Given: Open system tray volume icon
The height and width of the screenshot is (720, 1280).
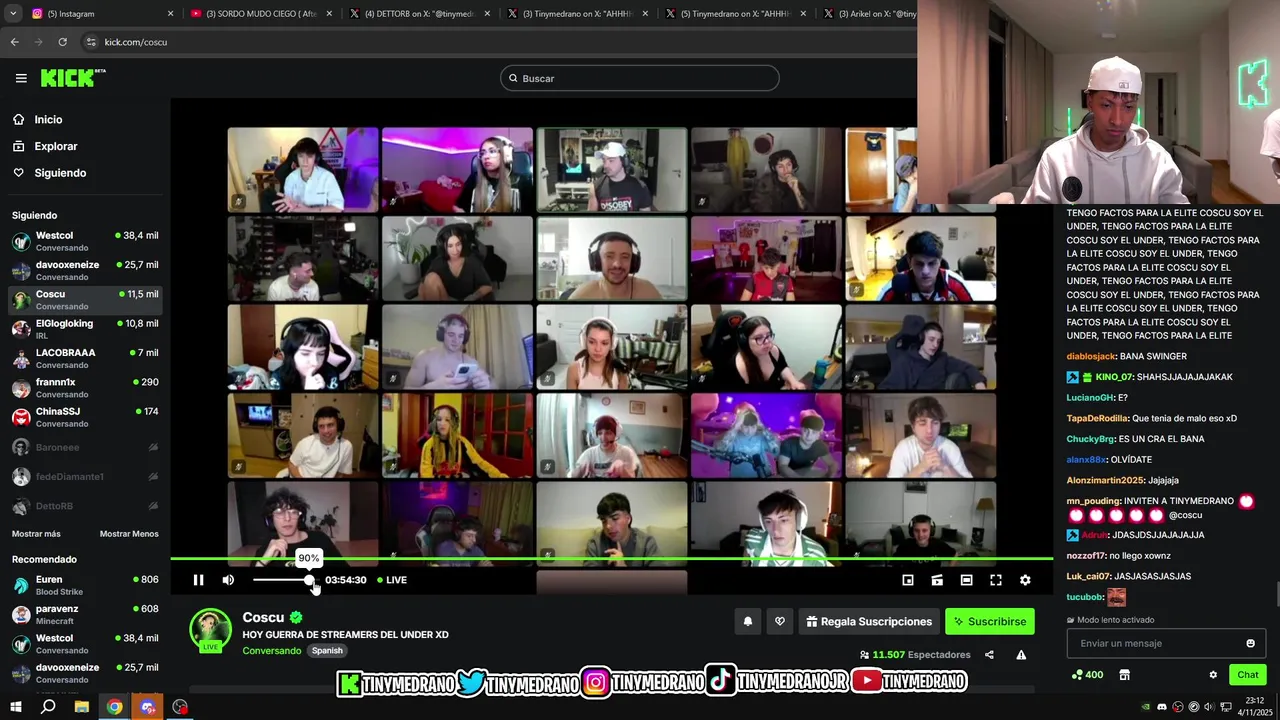Looking at the screenshot, I should pyautogui.click(x=1210, y=707).
